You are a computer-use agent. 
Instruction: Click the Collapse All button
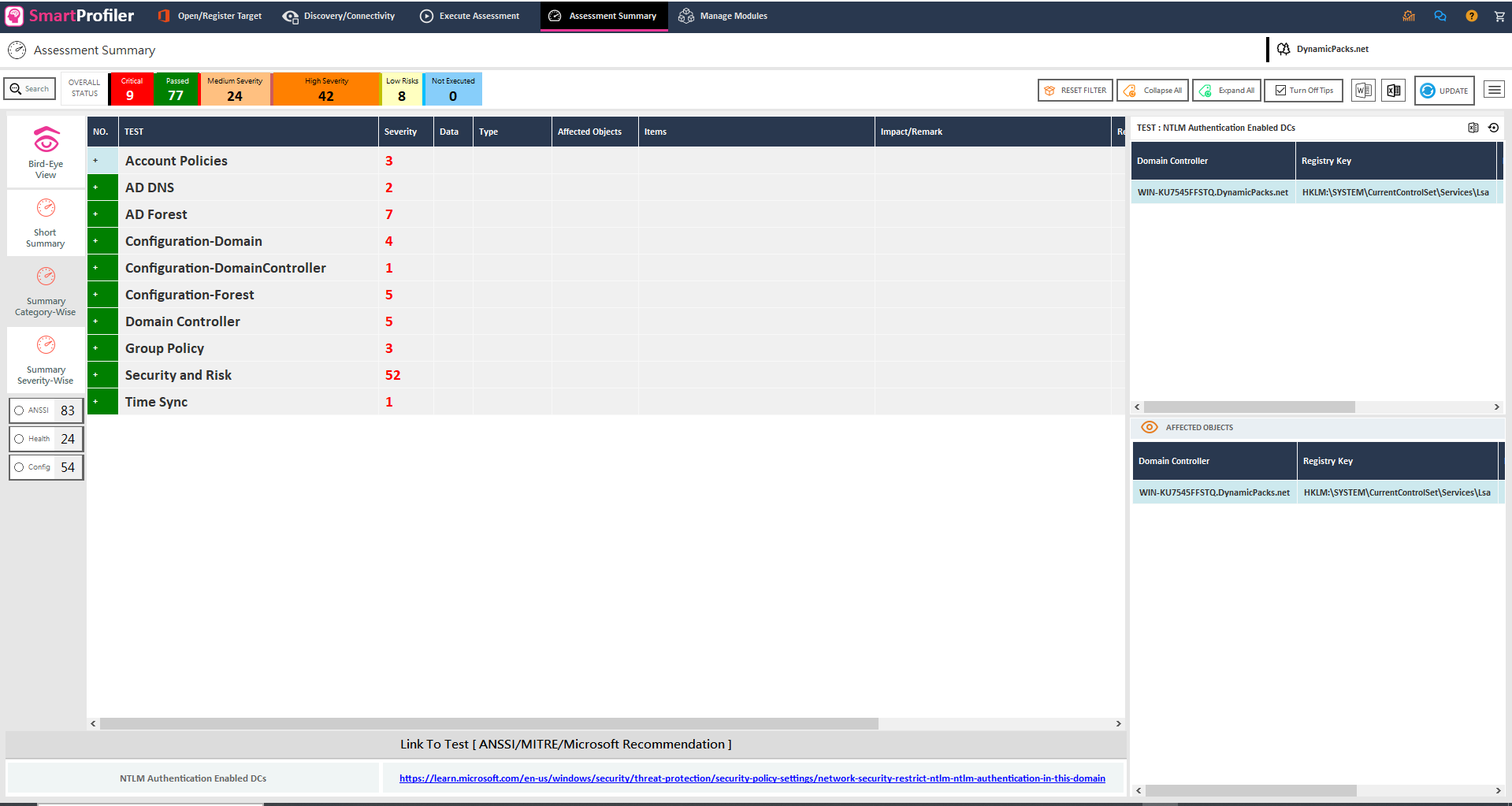(1154, 91)
